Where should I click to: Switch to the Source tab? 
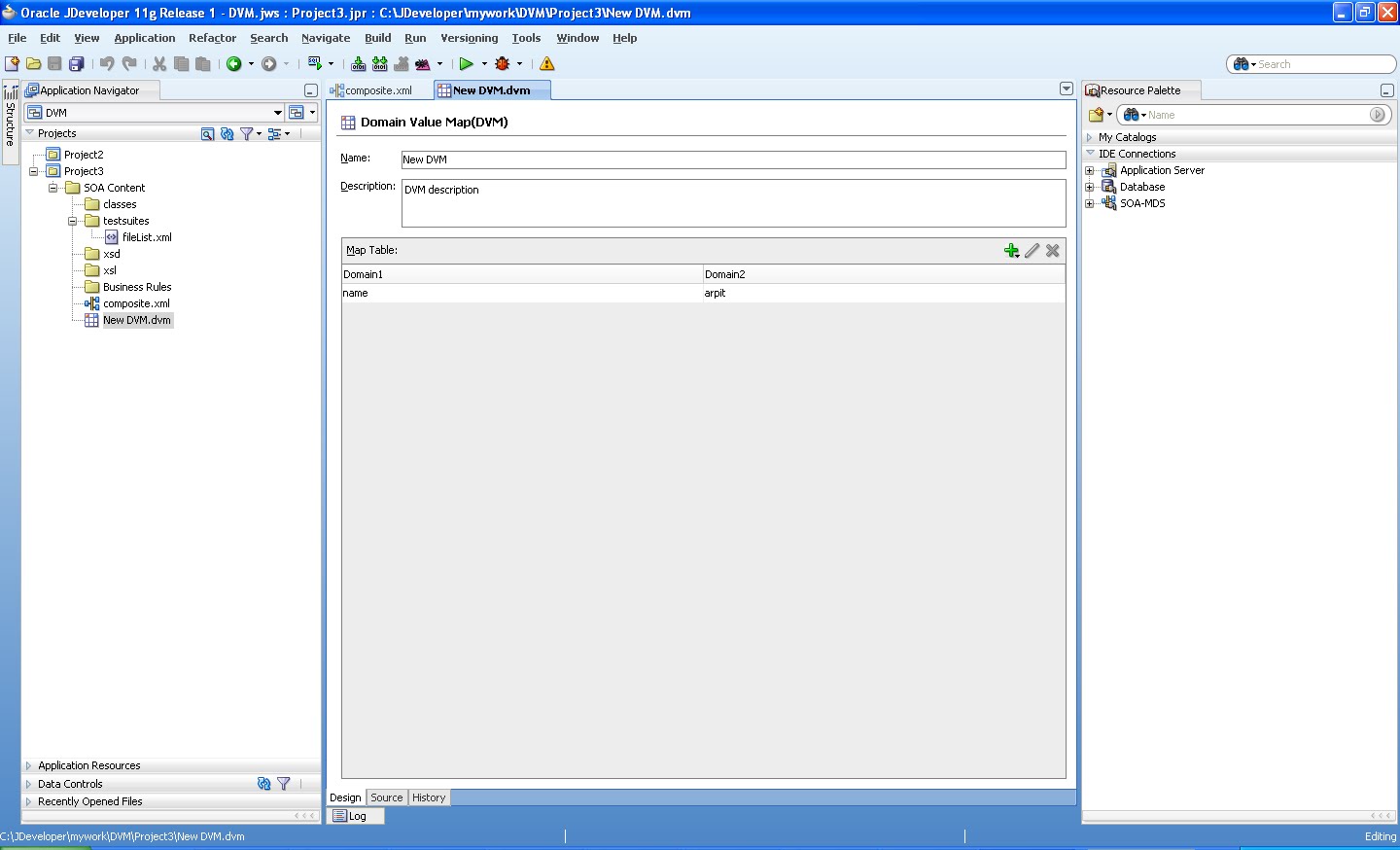click(386, 797)
